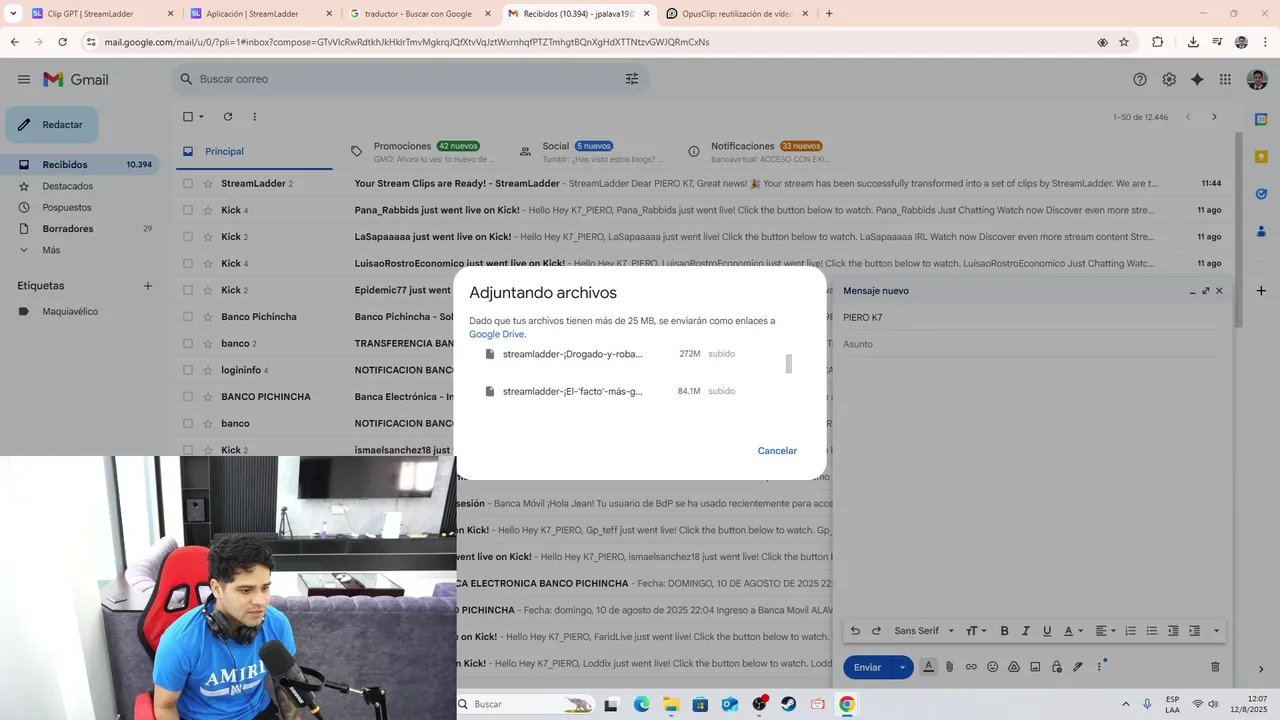Open File Explorer from Windows taskbar

click(x=670, y=704)
